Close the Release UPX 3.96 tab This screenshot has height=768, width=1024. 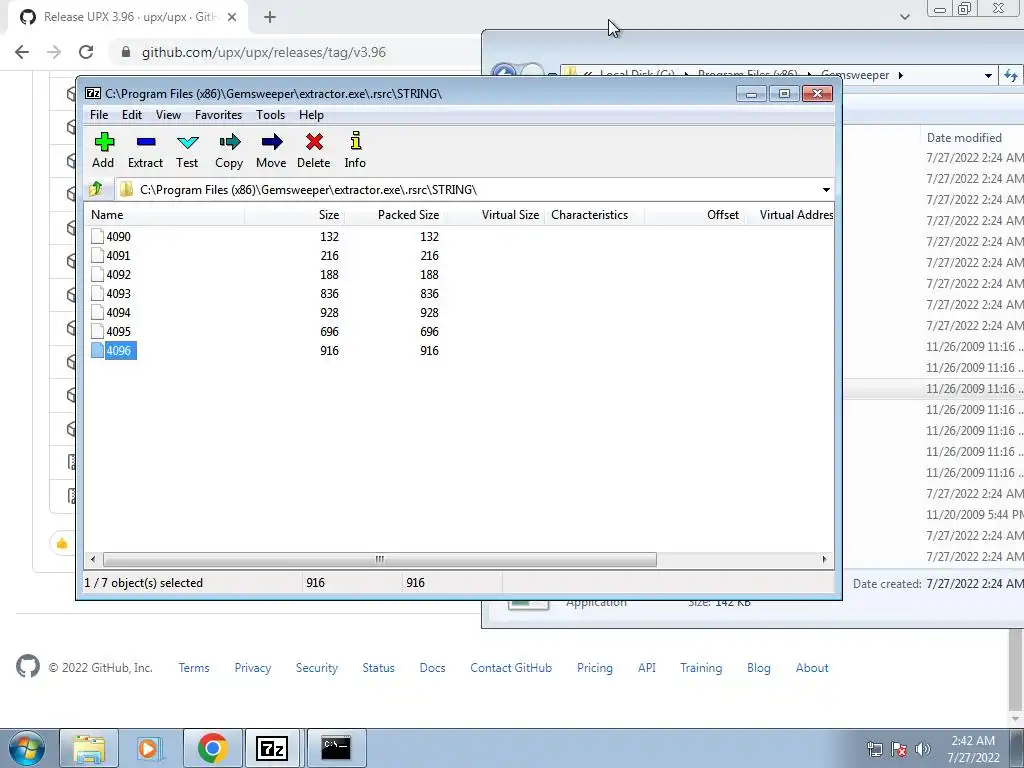click(232, 17)
